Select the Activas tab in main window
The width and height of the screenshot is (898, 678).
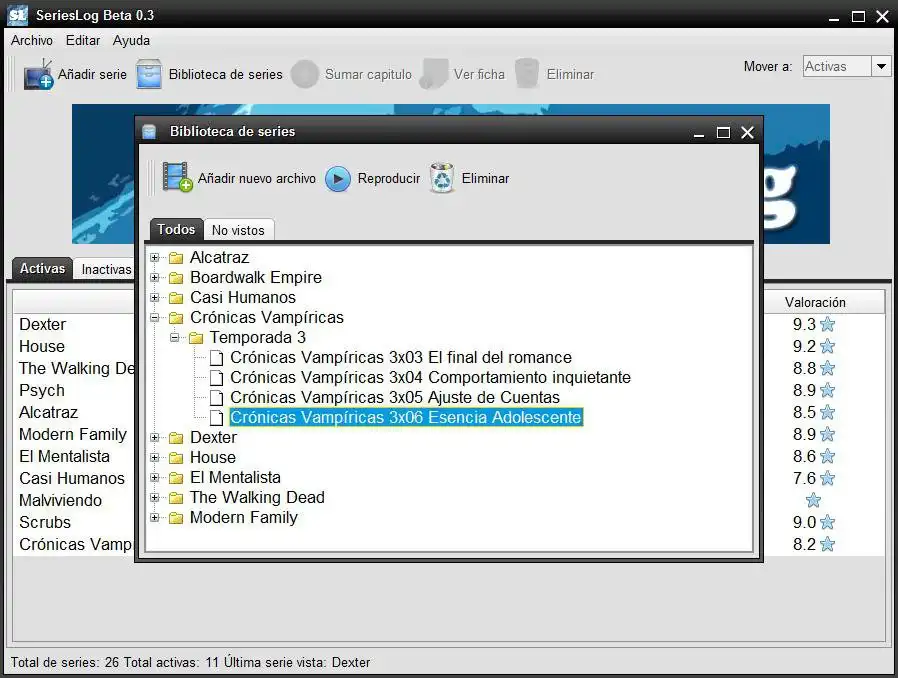coord(42,269)
